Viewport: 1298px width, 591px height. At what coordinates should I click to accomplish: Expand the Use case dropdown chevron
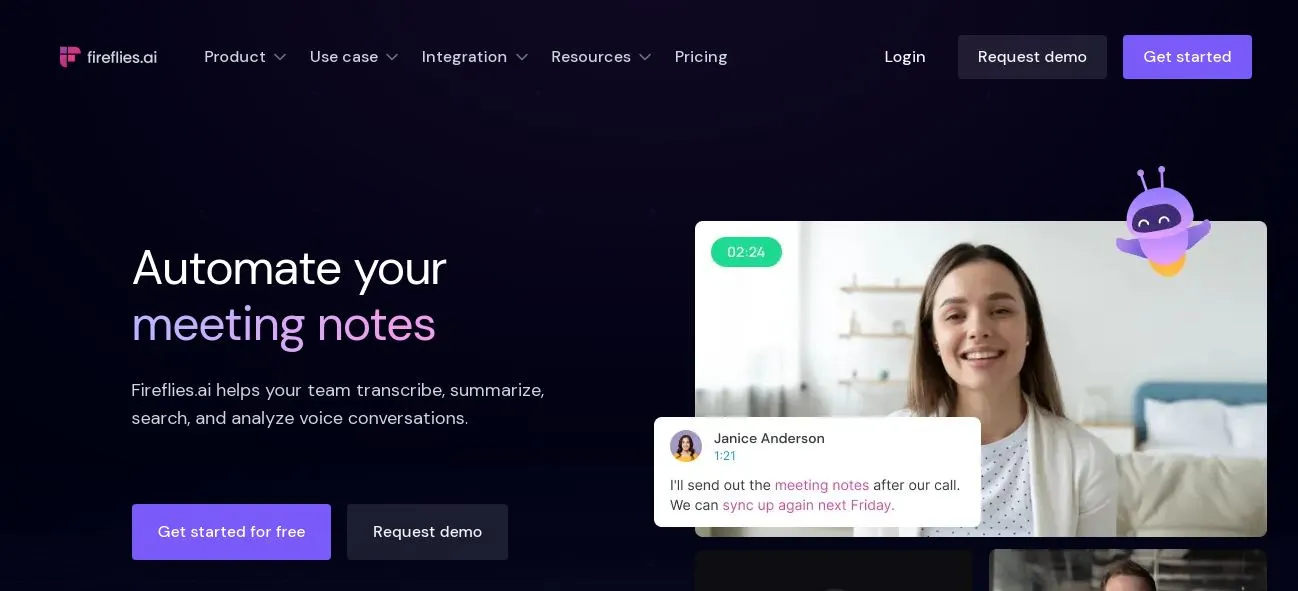[392, 57]
